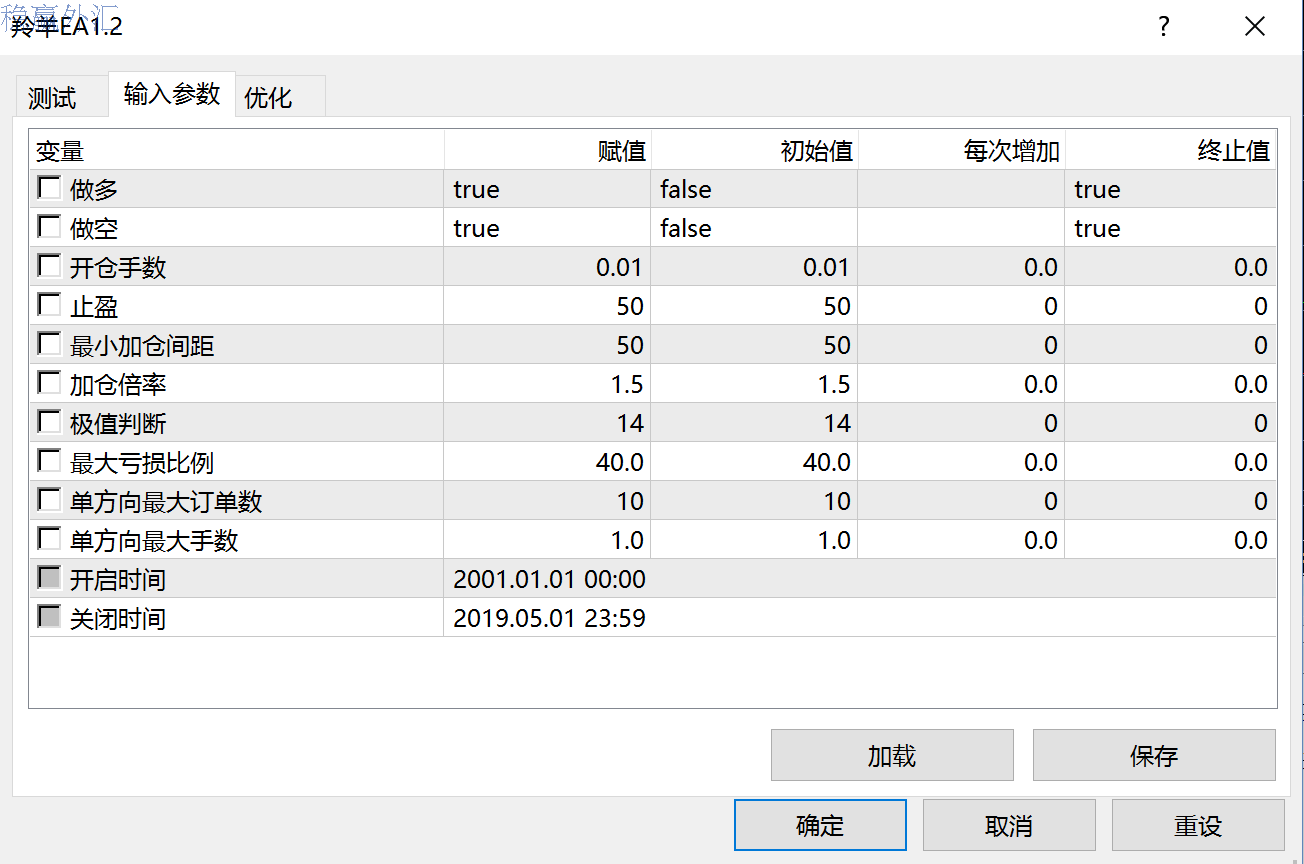
Task: Save parameters with the 保存 button
Action: pos(1154,755)
